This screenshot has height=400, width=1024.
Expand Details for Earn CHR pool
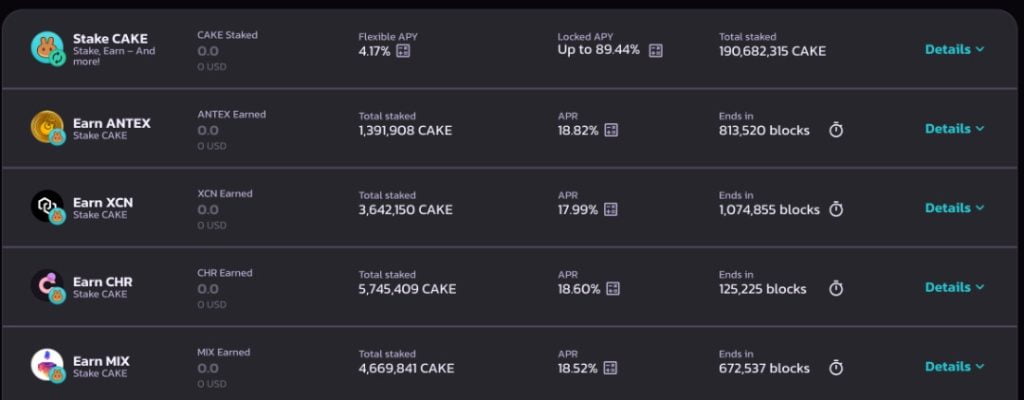click(x=954, y=287)
